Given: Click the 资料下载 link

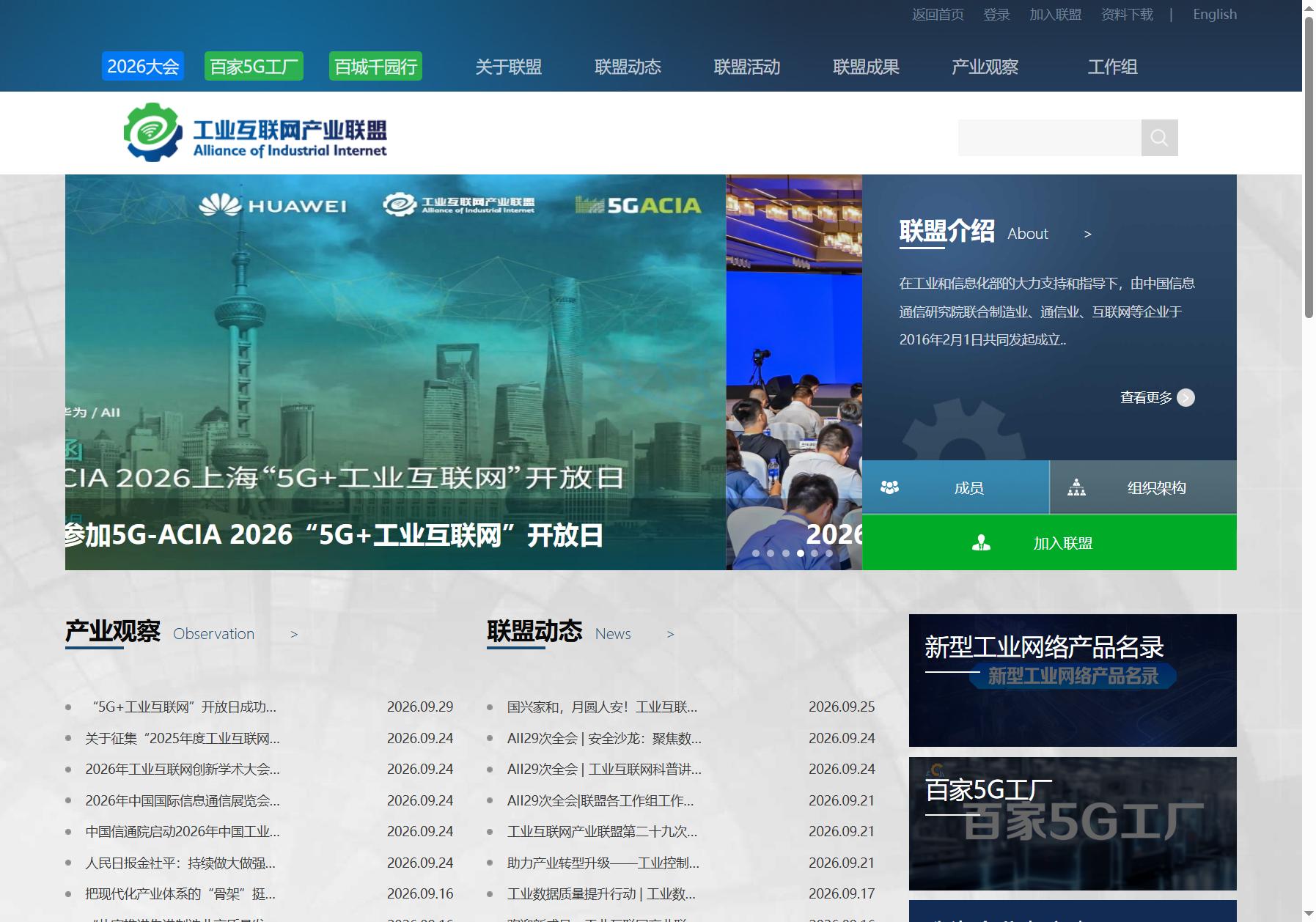Looking at the screenshot, I should click(1127, 15).
